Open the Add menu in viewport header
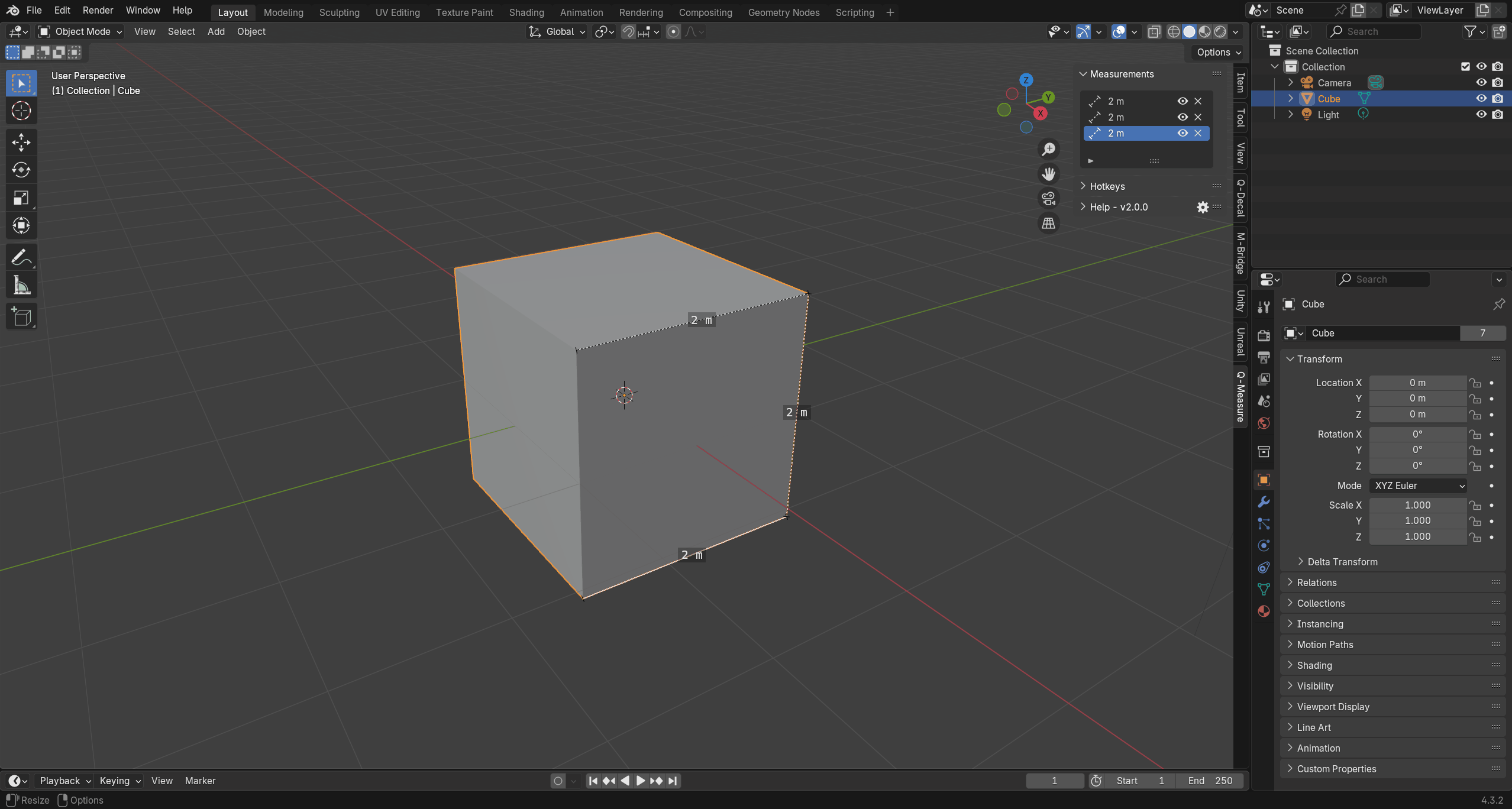 coord(216,32)
